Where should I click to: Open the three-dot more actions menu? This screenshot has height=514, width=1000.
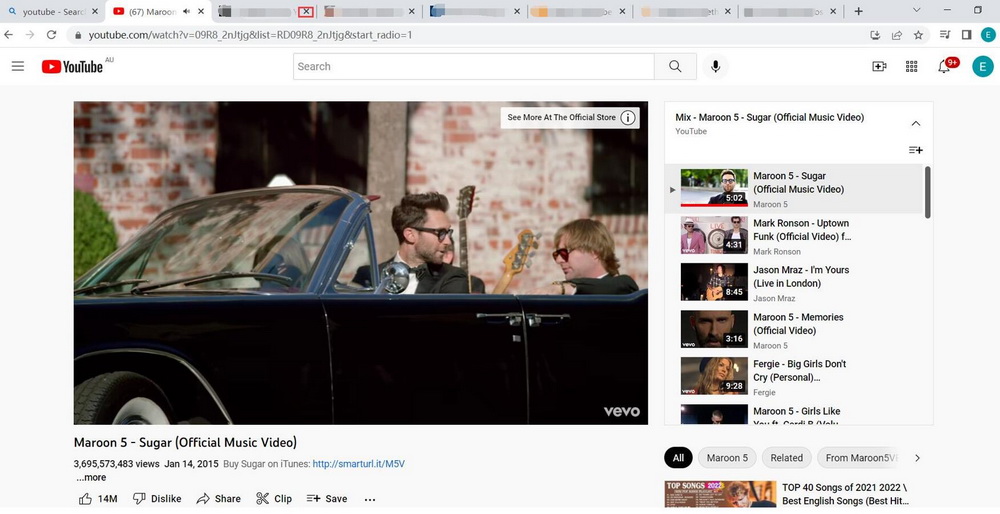click(370, 498)
